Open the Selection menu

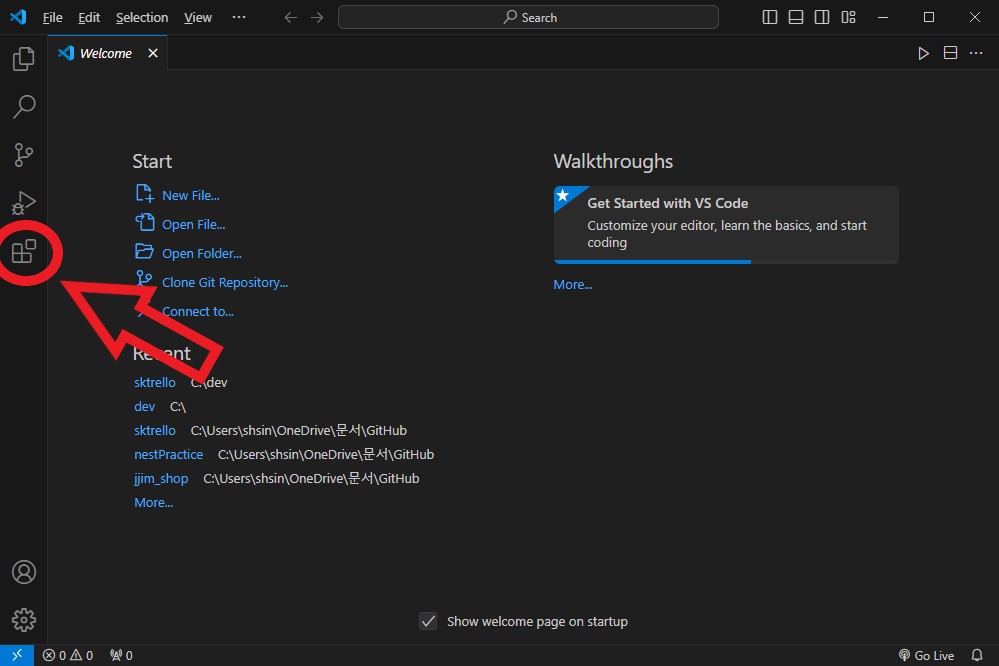(141, 17)
